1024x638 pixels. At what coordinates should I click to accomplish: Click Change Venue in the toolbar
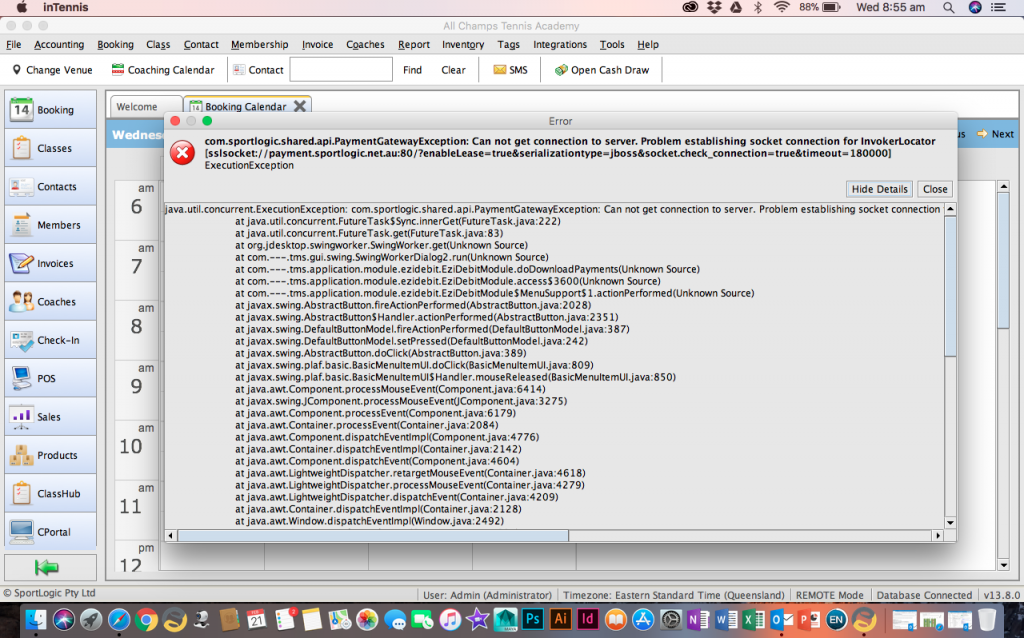point(52,70)
